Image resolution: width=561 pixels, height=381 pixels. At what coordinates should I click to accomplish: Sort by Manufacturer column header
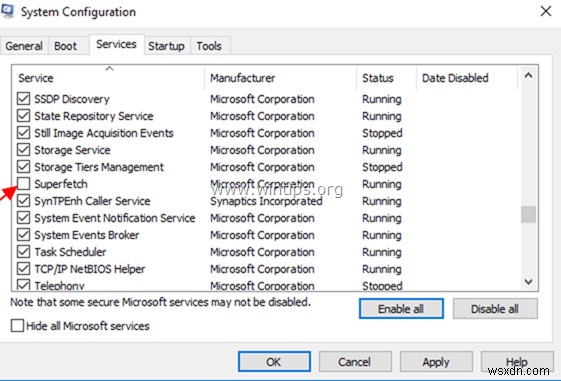pyautogui.click(x=280, y=78)
